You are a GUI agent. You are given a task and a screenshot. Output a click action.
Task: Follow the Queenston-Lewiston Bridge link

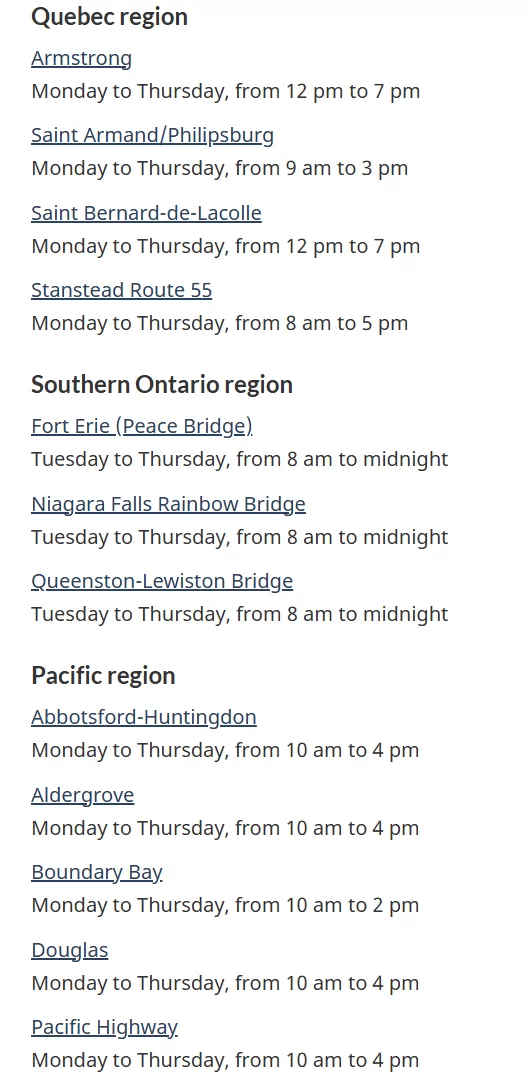162,581
